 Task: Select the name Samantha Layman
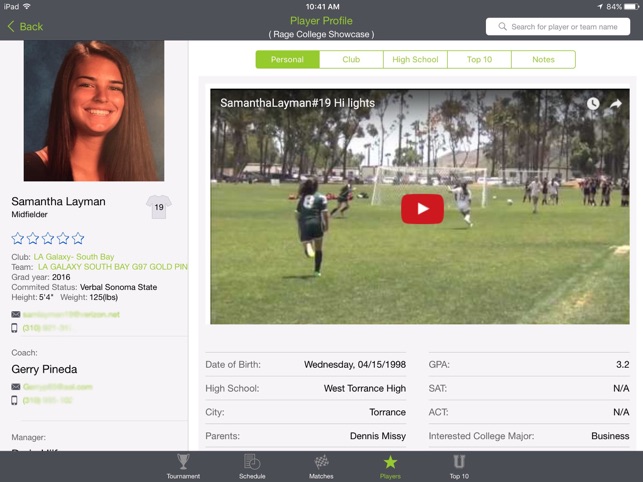click(x=58, y=201)
